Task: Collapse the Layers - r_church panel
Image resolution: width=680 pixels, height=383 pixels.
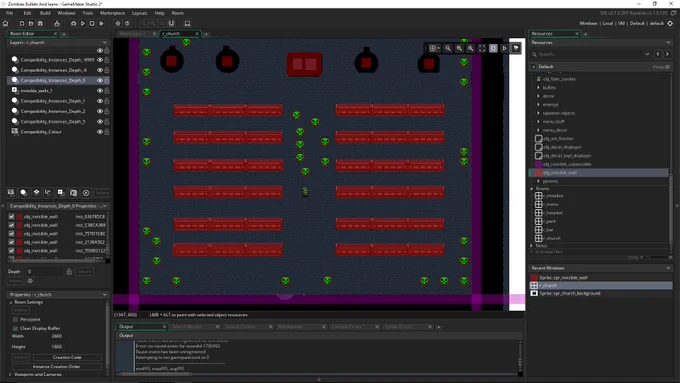Action: (105, 43)
